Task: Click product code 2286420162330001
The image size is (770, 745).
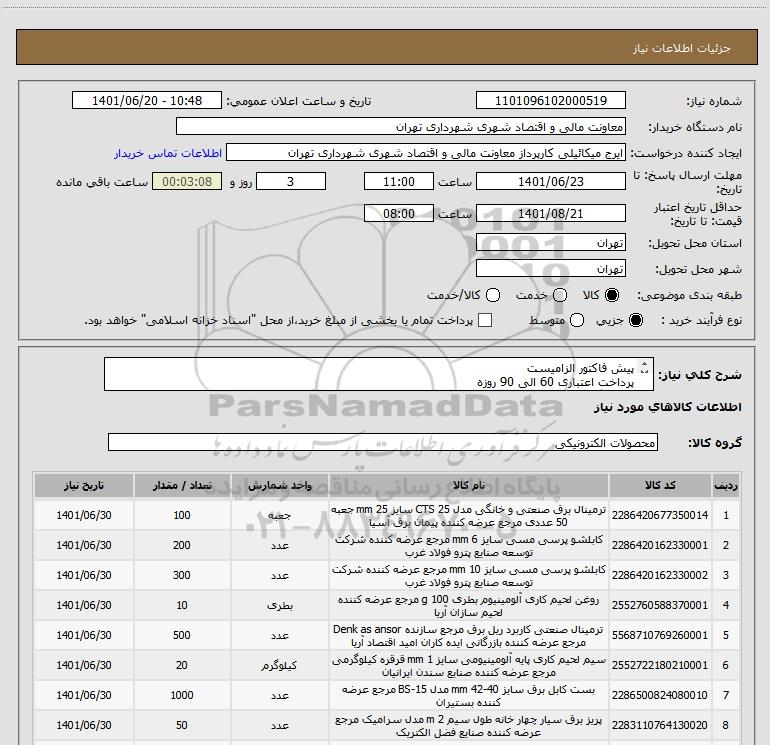Action: [660, 545]
